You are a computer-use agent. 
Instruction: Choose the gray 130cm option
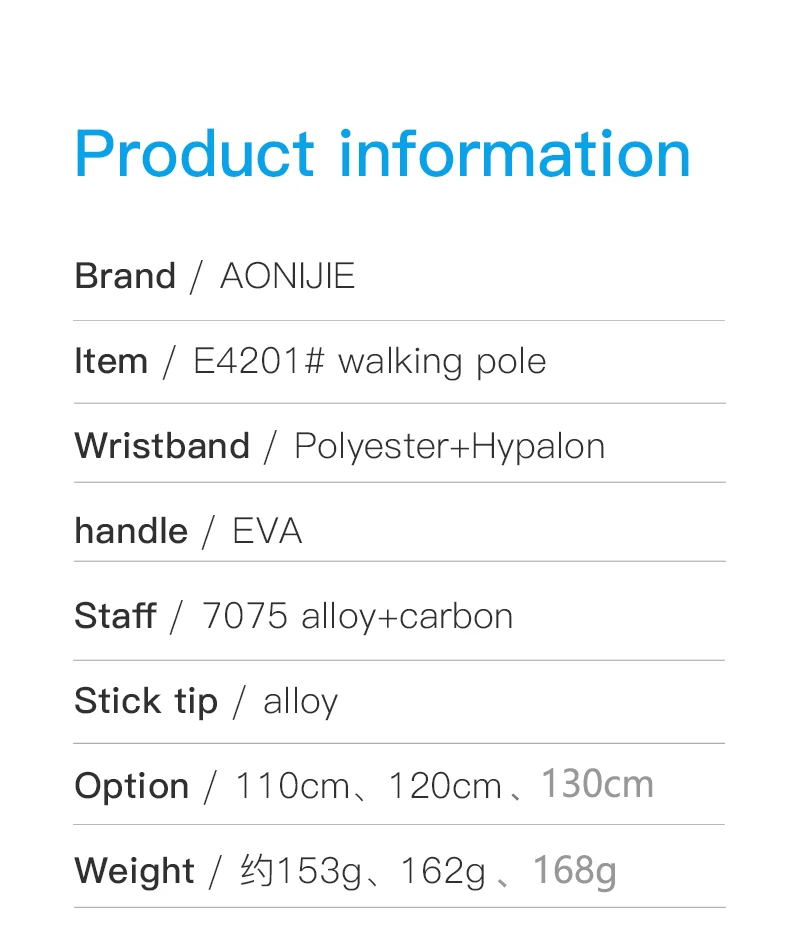coord(597,784)
